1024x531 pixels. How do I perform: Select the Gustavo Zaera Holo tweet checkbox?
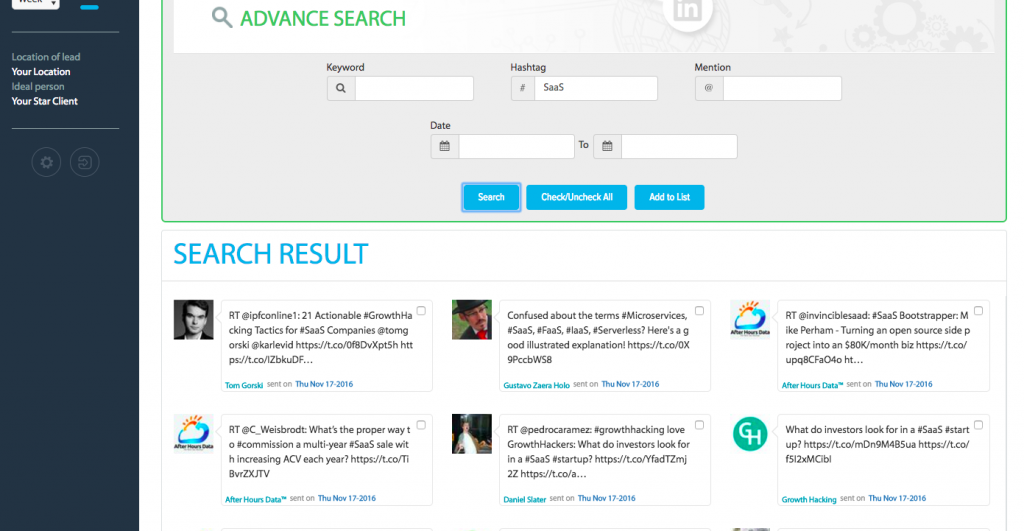pos(699,311)
